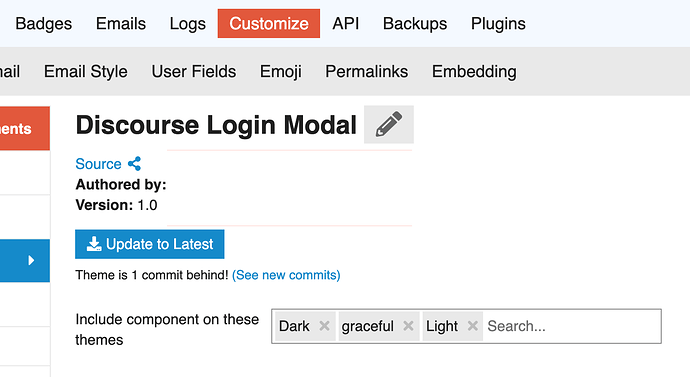
Task: Go to User Fields sub-tab
Action: pos(194,71)
